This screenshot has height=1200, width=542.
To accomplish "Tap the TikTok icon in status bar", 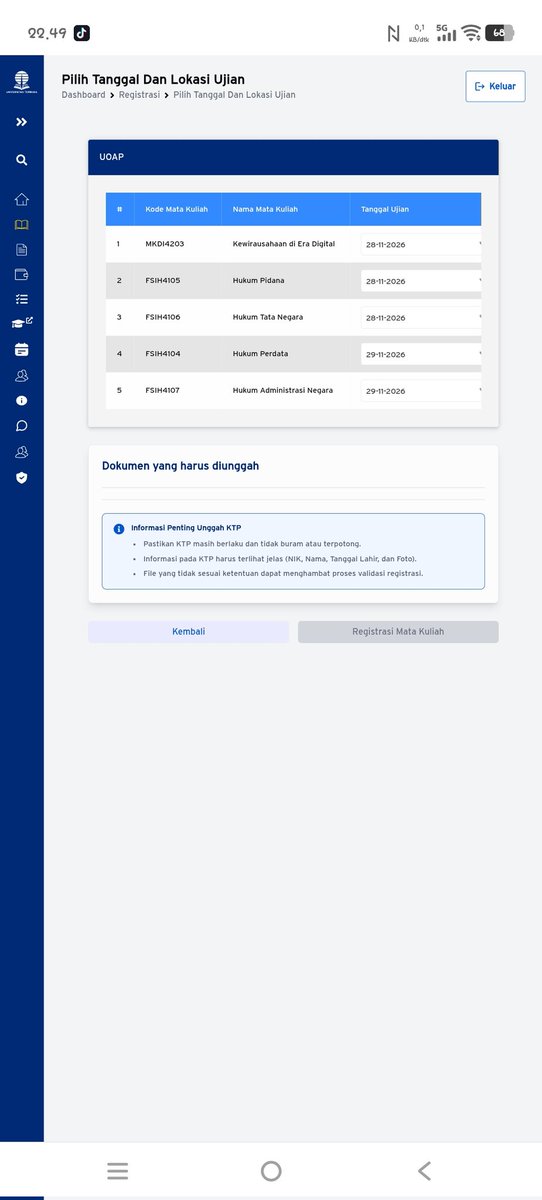I will click(x=82, y=33).
